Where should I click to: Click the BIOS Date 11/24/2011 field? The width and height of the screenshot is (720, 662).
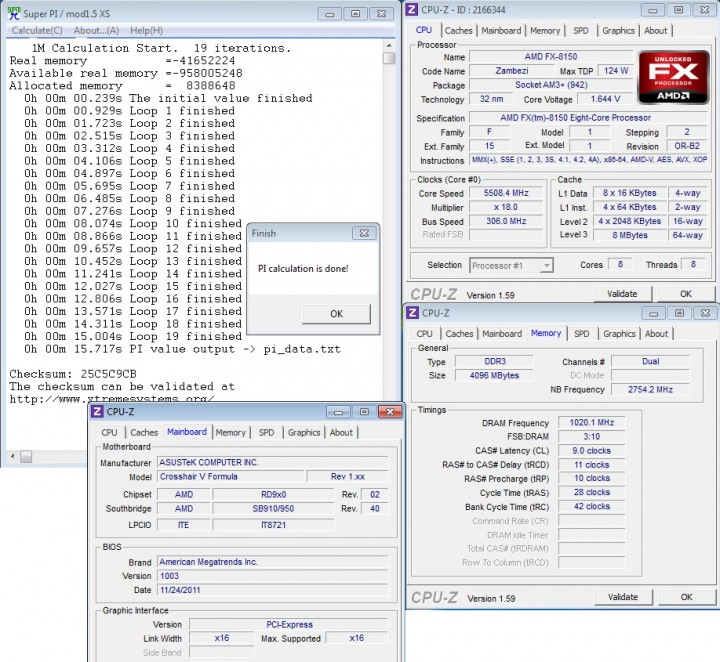(273, 590)
